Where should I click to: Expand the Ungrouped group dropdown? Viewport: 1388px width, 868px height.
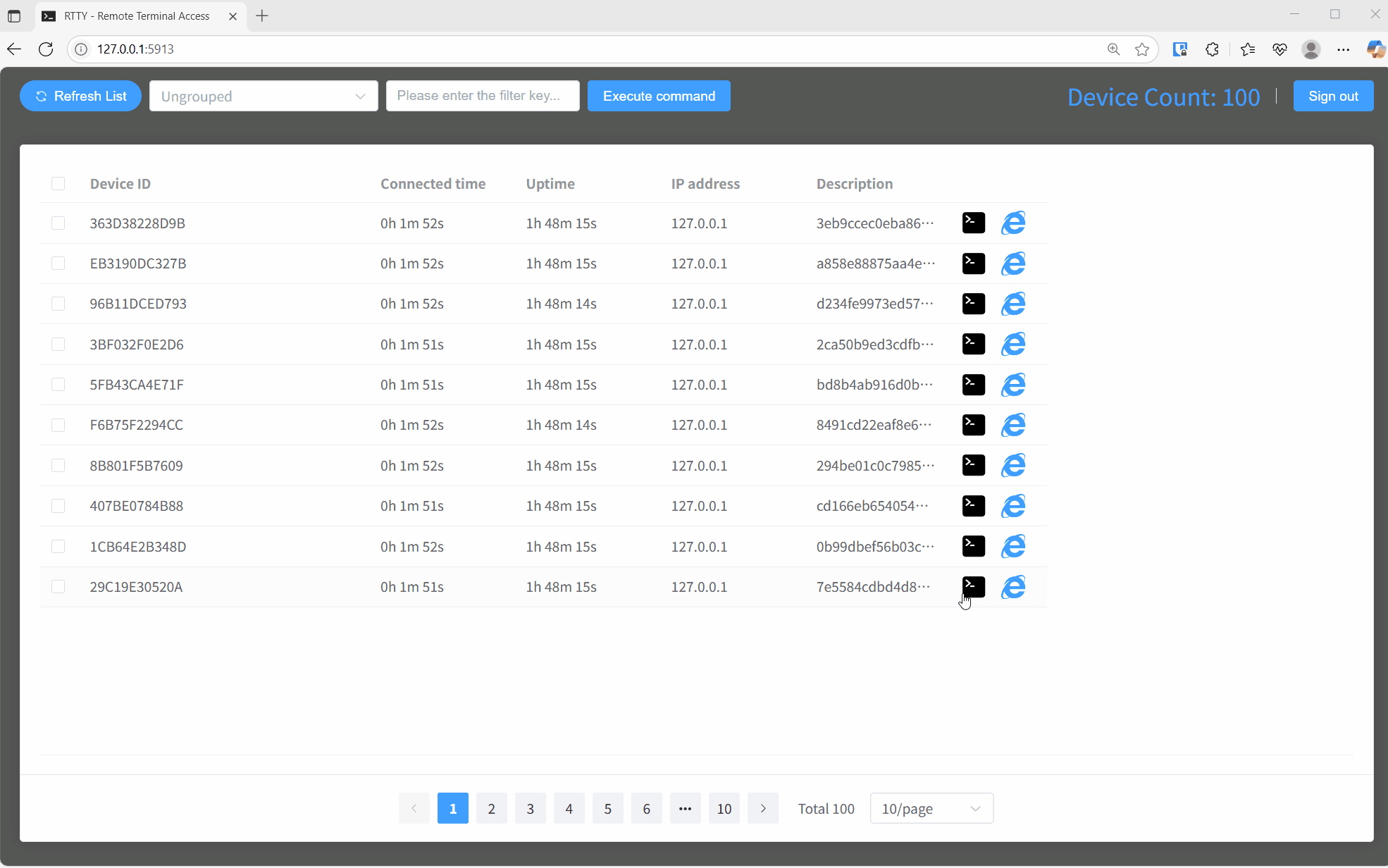(264, 97)
